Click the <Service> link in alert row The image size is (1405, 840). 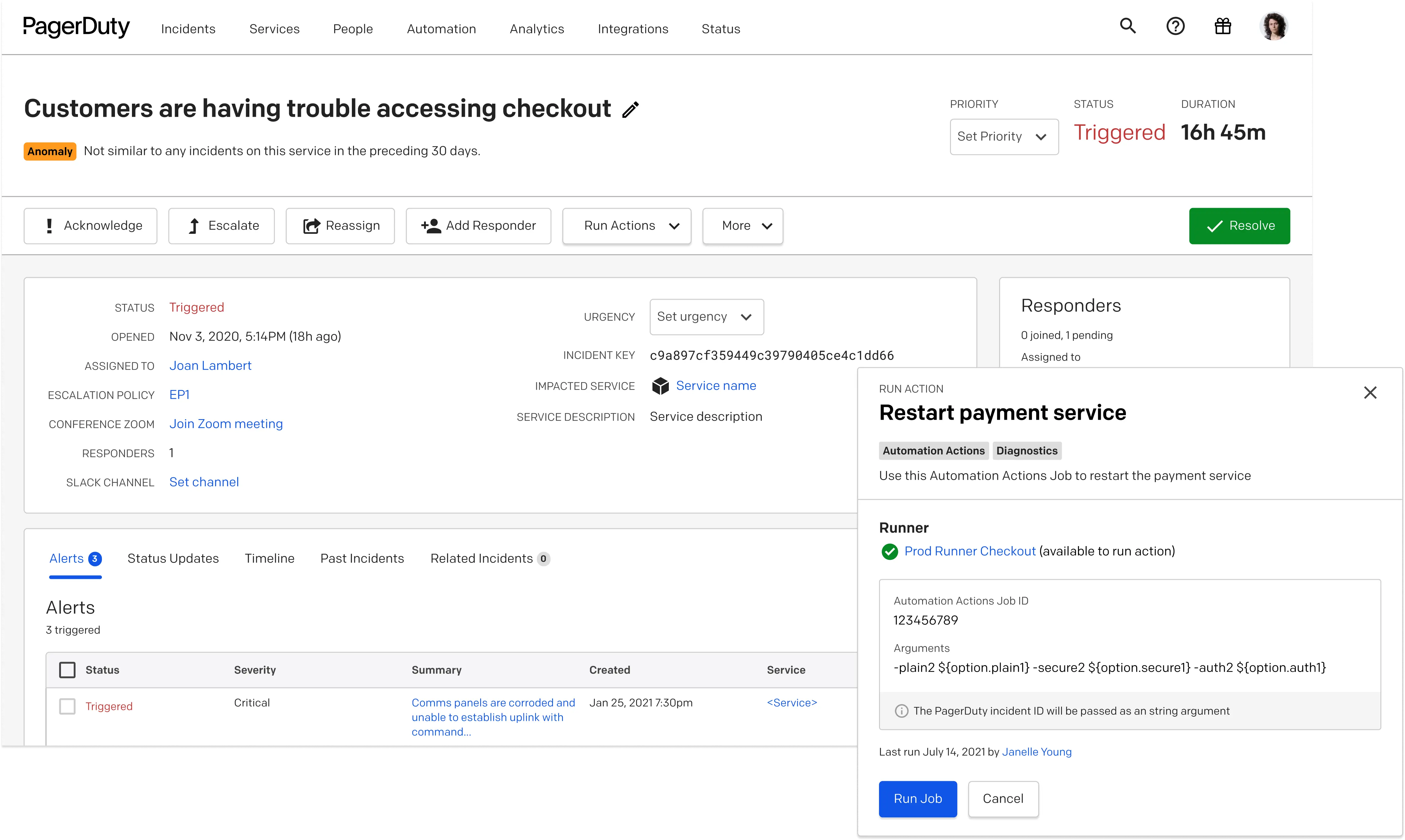point(792,702)
